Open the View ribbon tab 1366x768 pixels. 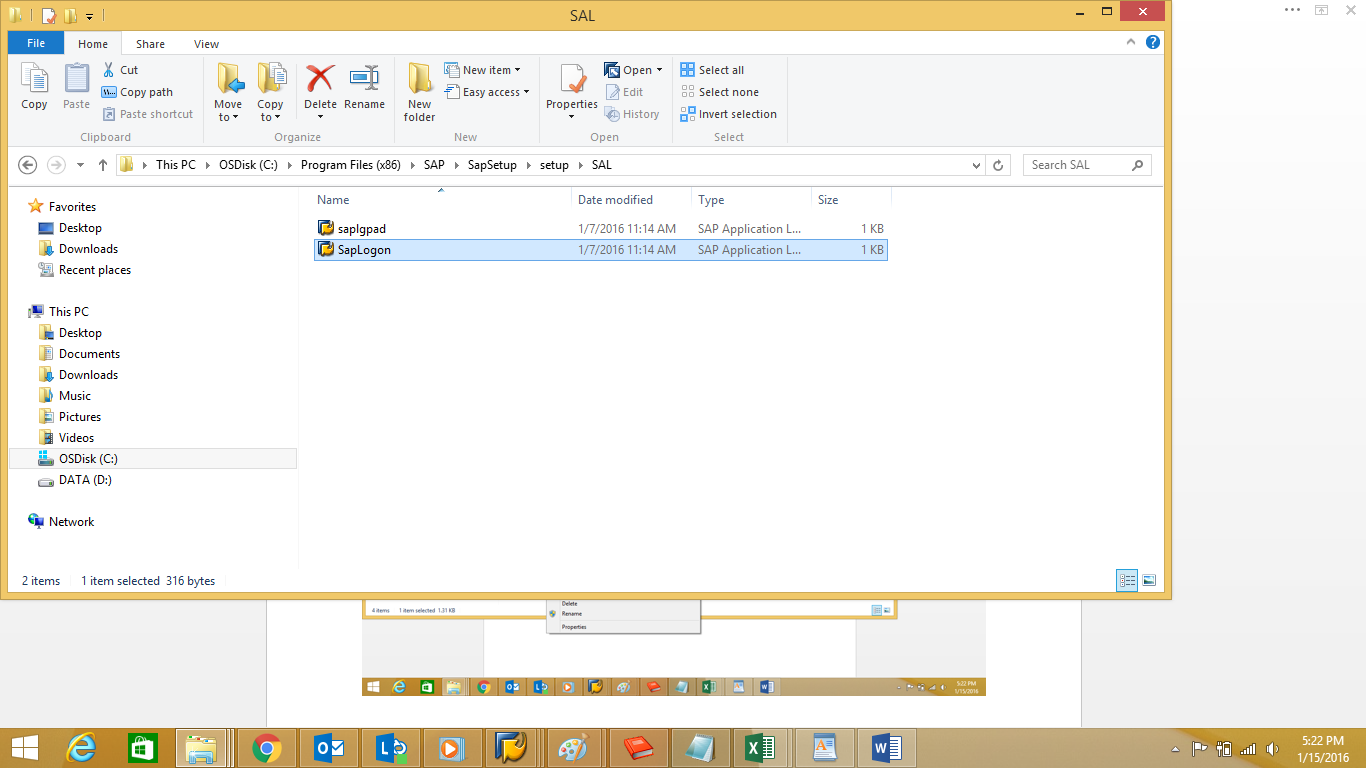(206, 44)
